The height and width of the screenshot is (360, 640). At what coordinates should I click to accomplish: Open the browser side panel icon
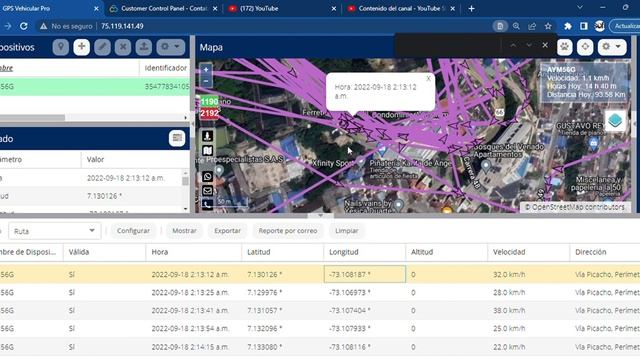584,26
